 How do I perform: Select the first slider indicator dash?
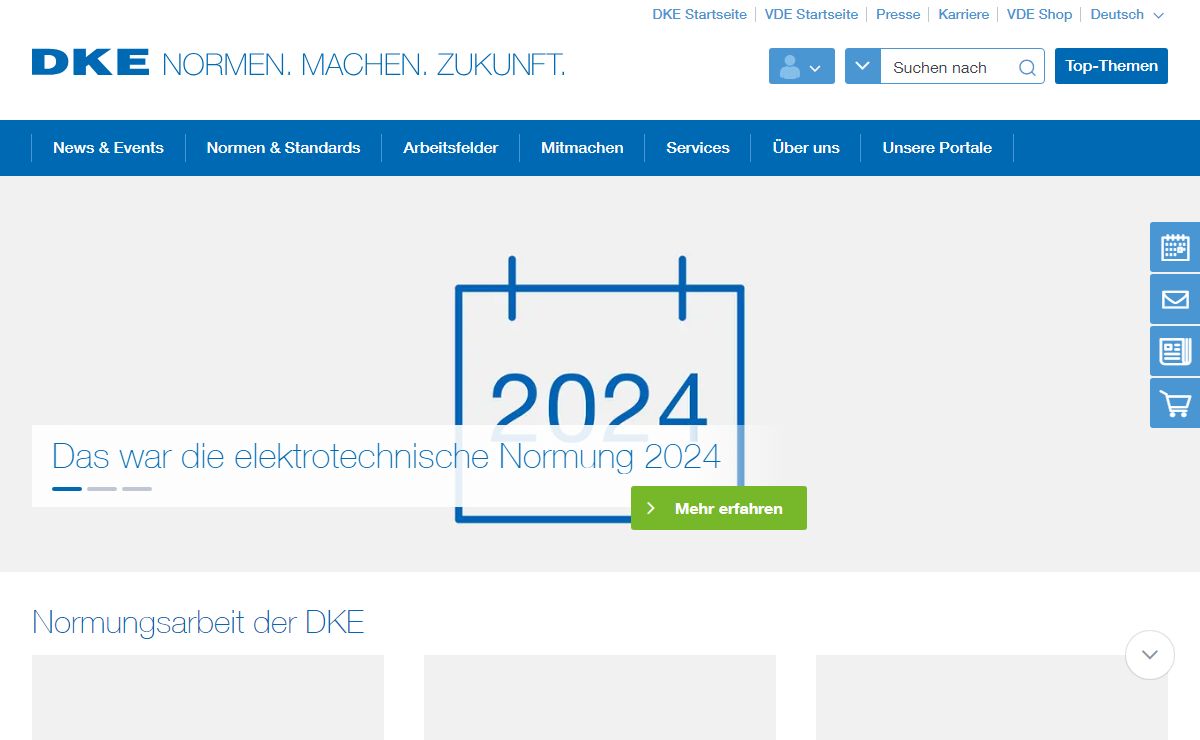67,489
